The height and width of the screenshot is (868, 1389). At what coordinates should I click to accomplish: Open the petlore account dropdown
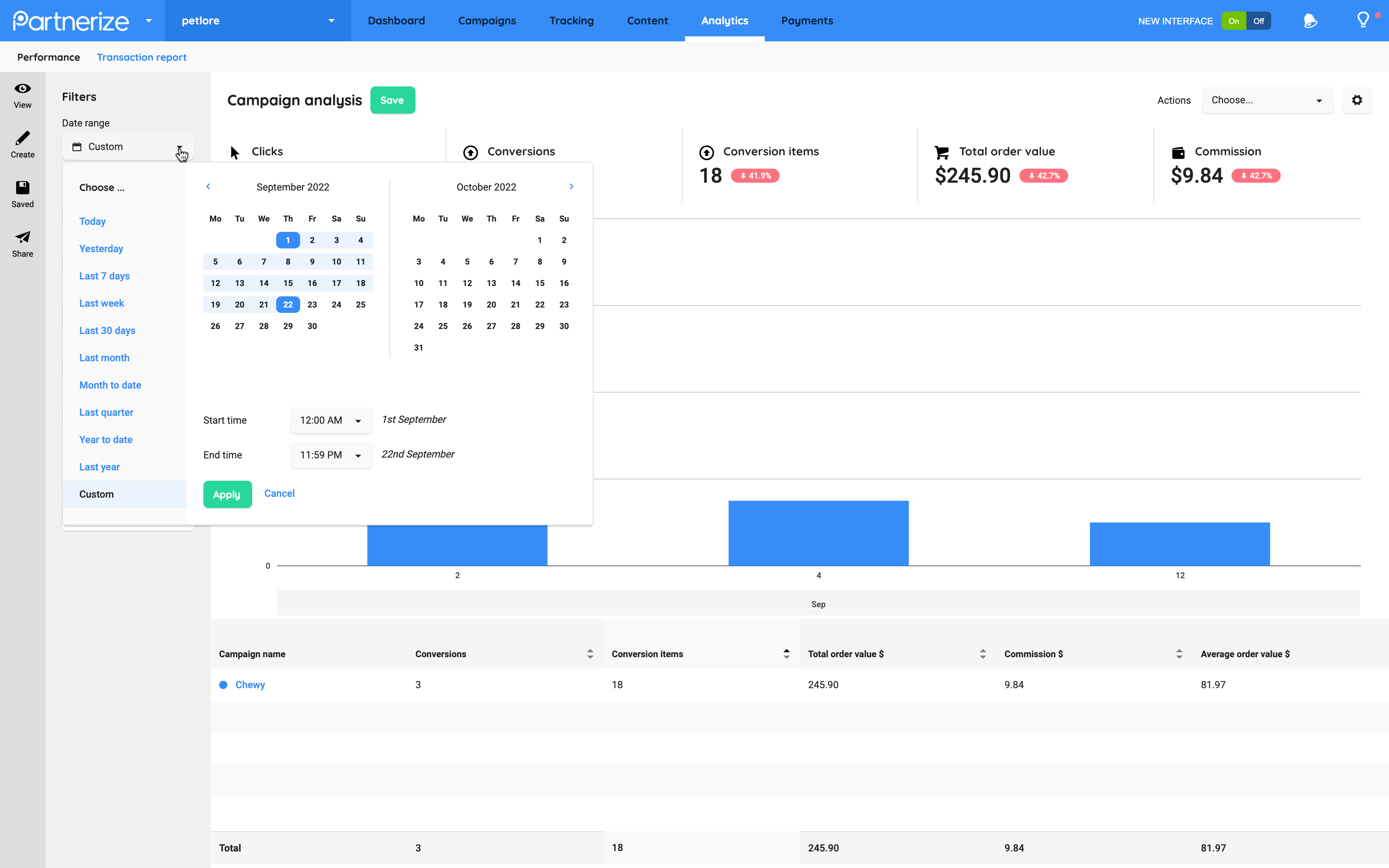coord(258,21)
